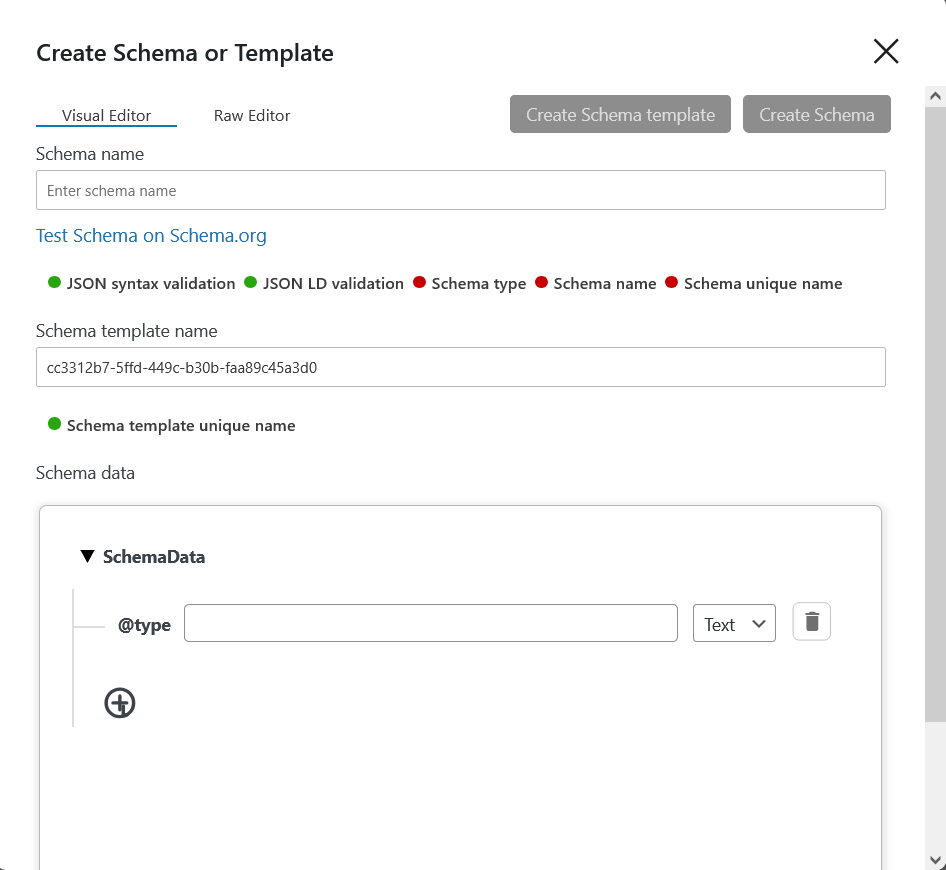This screenshot has height=870, width=946.
Task: Select the Visual Editor tab
Action: pos(106,115)
